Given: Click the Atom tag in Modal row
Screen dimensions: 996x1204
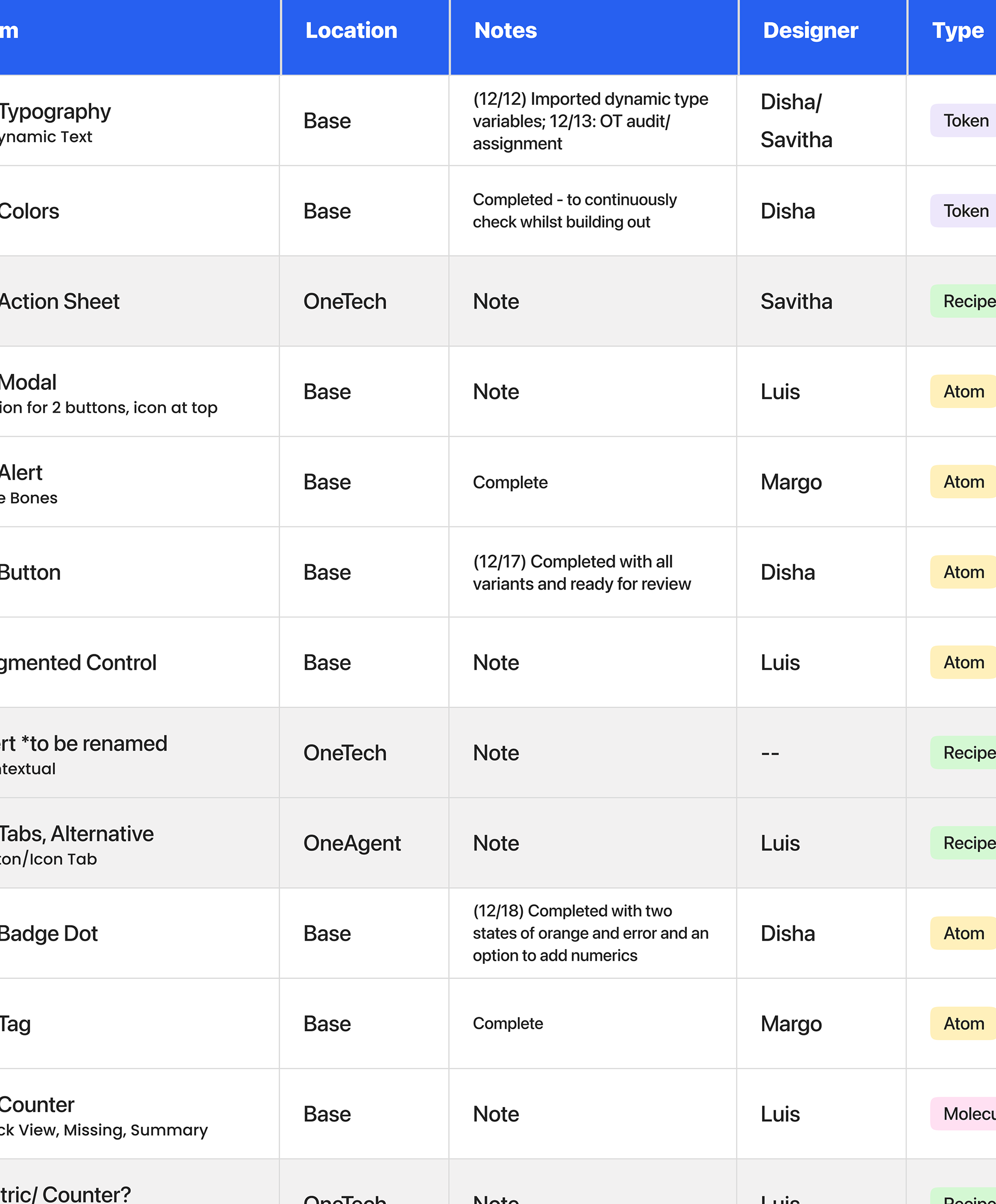Looking at the screenshot, I should [964, 391].
